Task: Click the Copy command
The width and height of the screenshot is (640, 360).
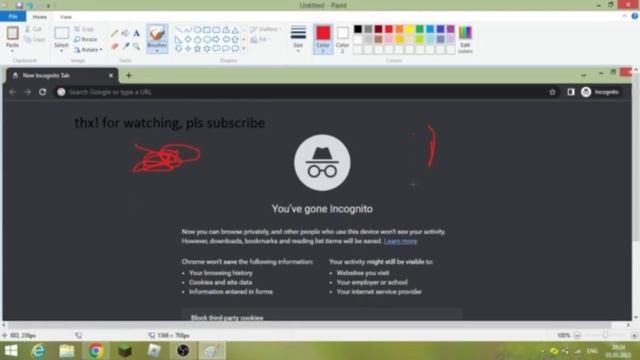Action: [x=35, y=40]
